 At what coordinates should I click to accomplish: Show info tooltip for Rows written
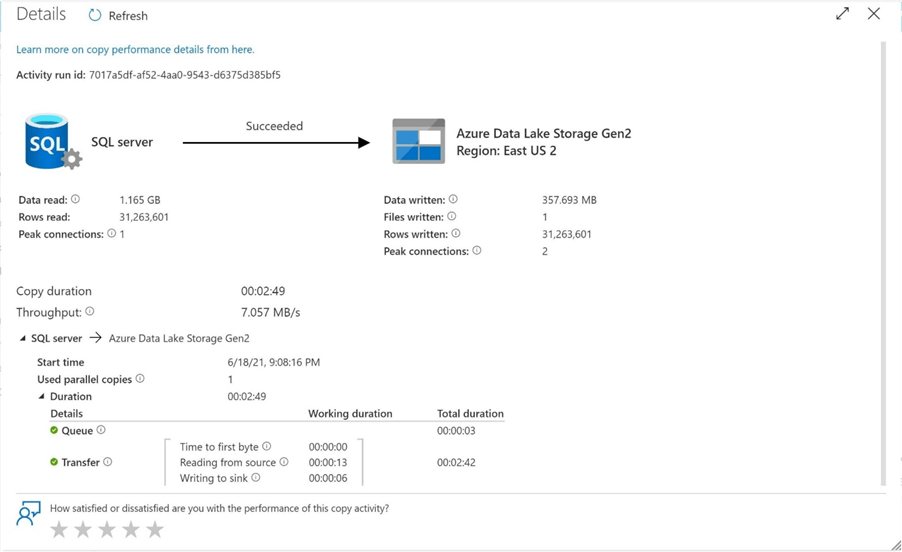[456, 233]
